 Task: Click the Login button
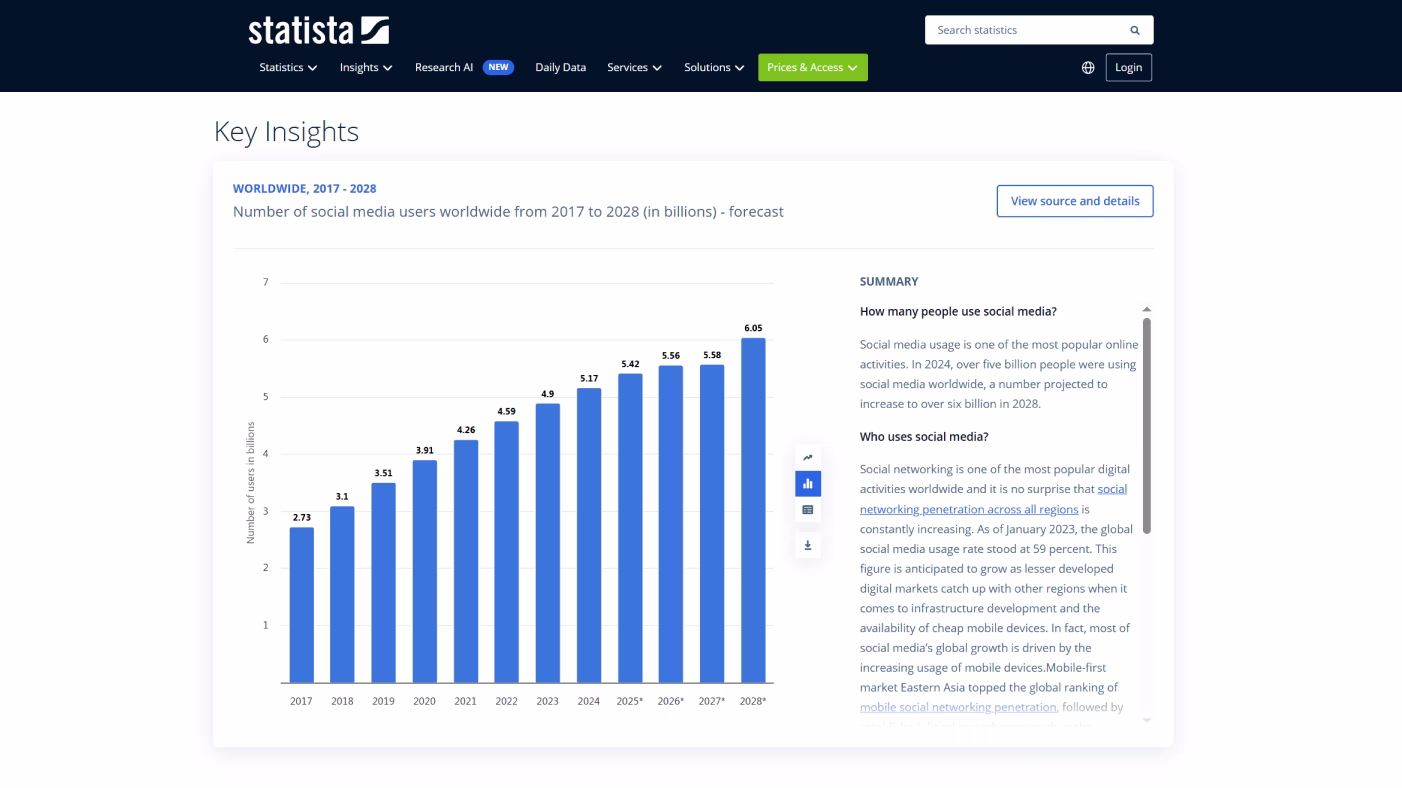[x=1128, y=67]
